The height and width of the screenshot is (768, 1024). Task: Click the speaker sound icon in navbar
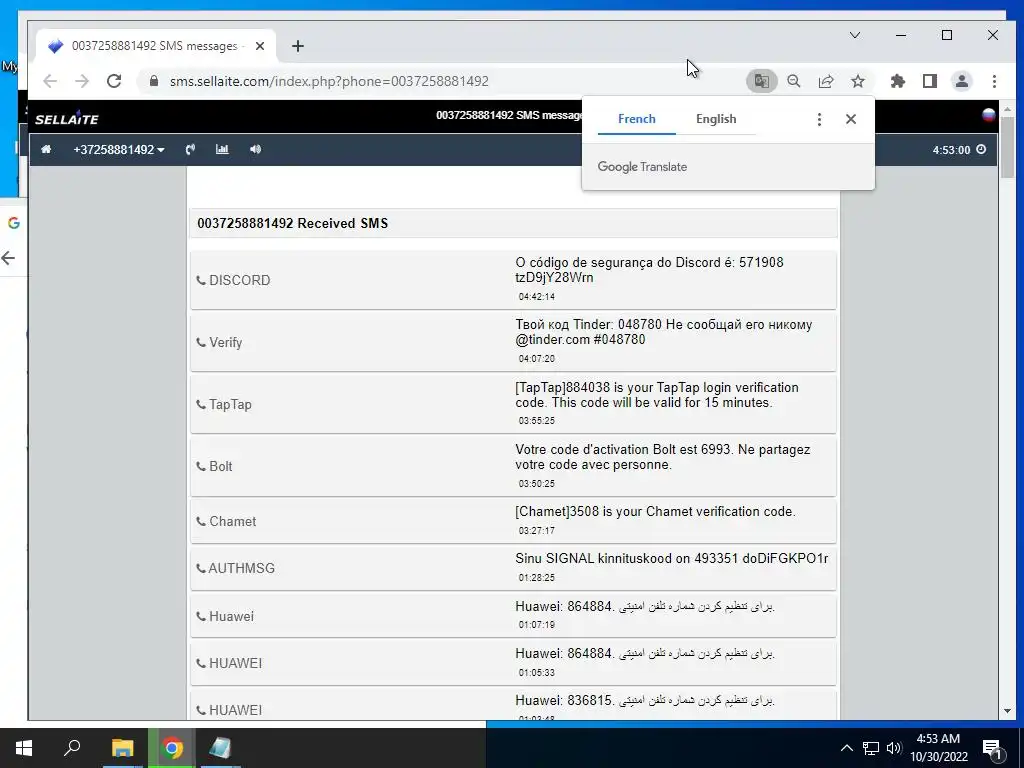[x=255, y=150]
